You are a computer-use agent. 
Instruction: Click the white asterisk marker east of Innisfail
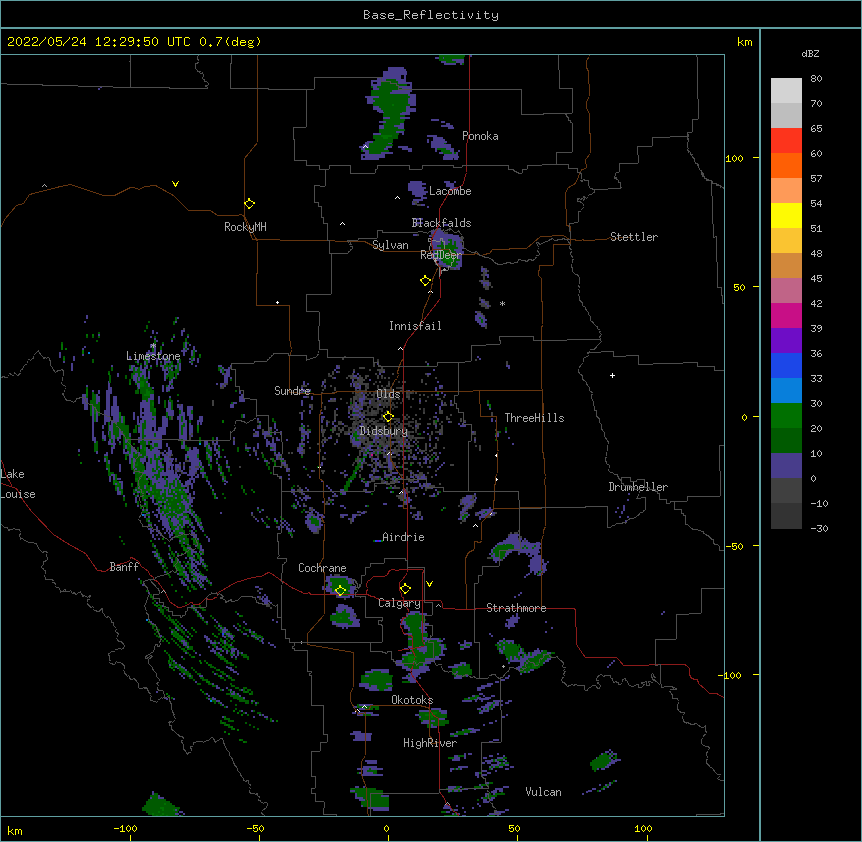coord(502,303)
